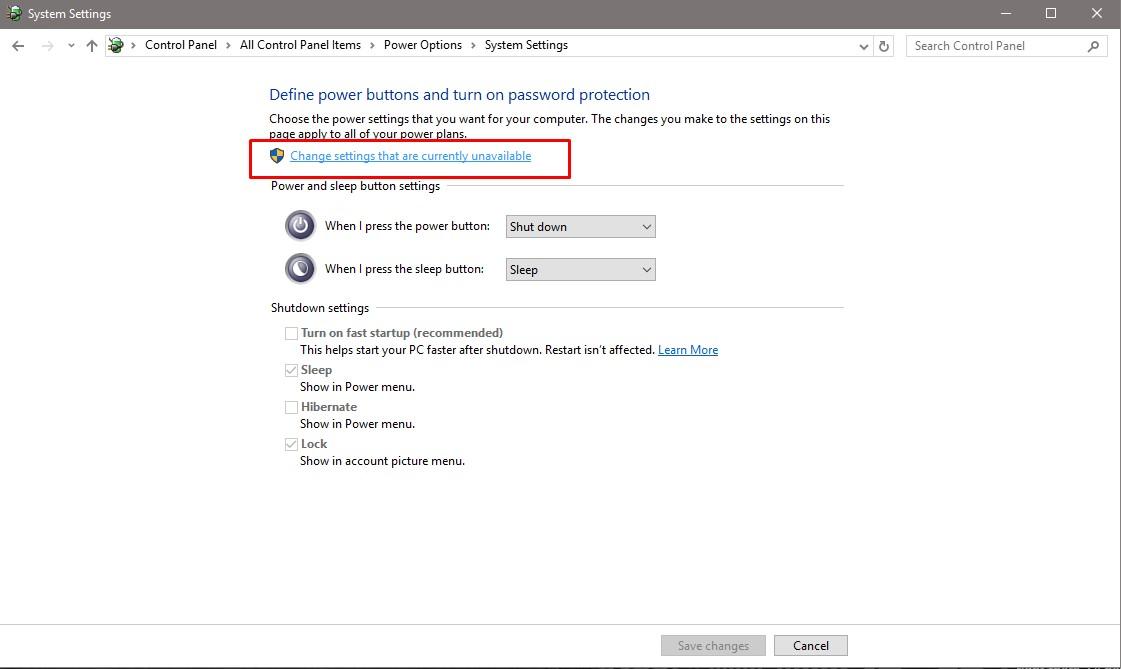Image resolution: width=1121 pixels, height=669 pixels.
Task: Go back with the back arrow
Action: (x=18, y=46)
